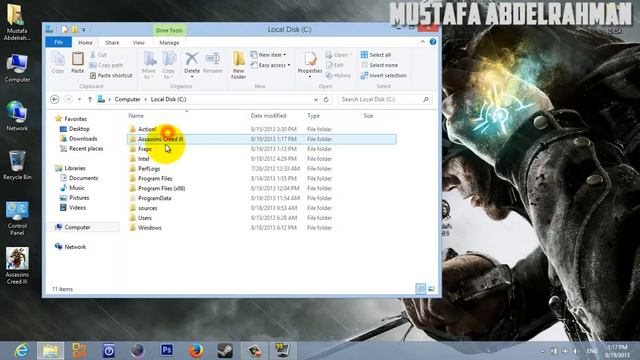Click the Delete ribbon icon
Image resolution: width=640 pixels, height=360 pixels.
click(x=192, y=64)
